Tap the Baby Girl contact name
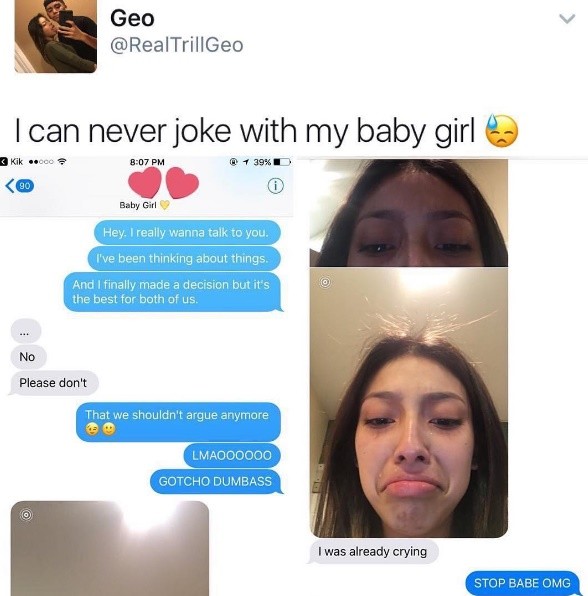This screenshot has width=588, height=596. click(x=138, y=205)
